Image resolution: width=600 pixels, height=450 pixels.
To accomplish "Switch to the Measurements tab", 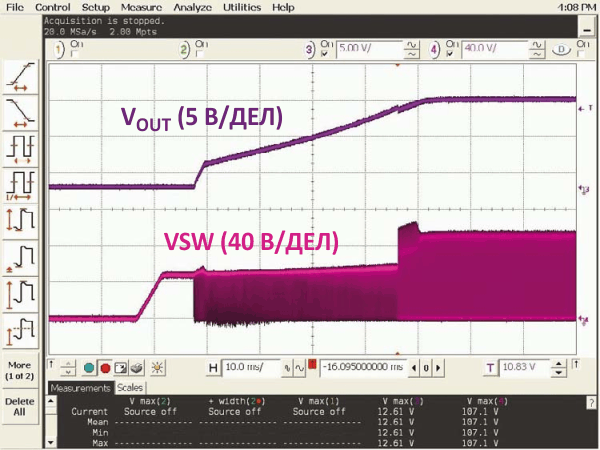I will click(x=80, y=388).
